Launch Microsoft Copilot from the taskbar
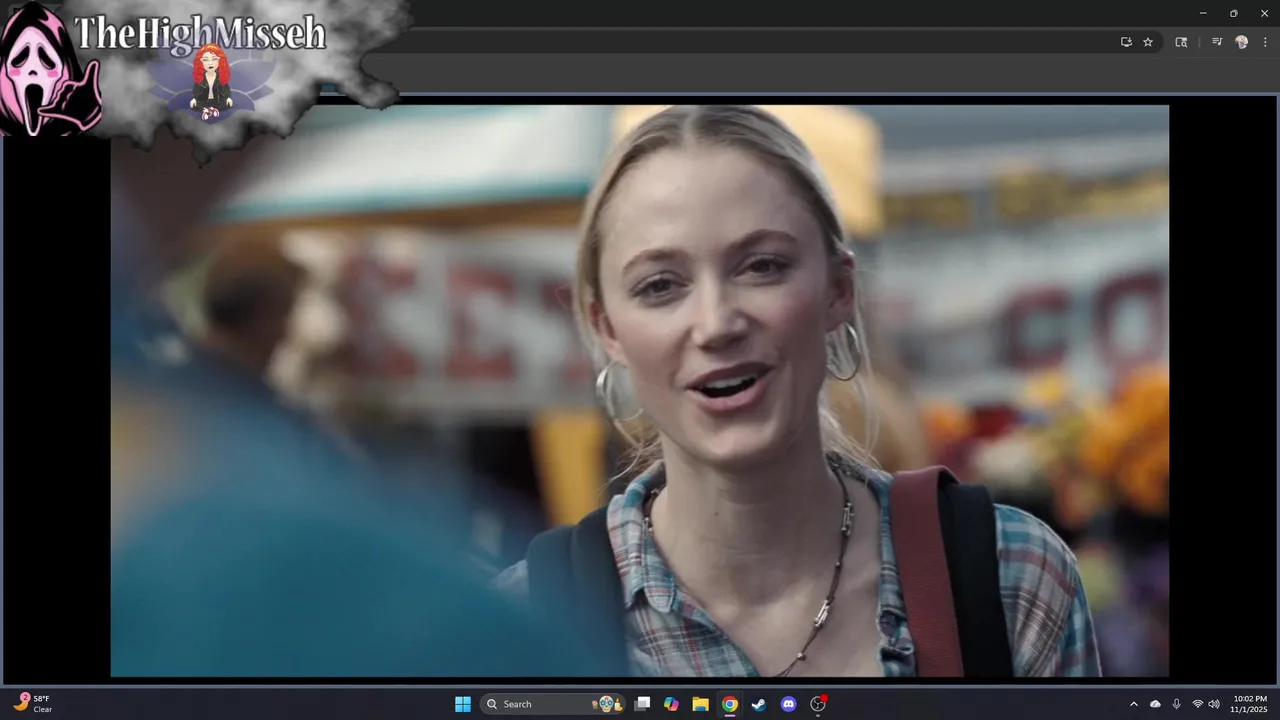Image resolution: width=1280 pixels, height=720 pixels. click(x=672, y=704)
